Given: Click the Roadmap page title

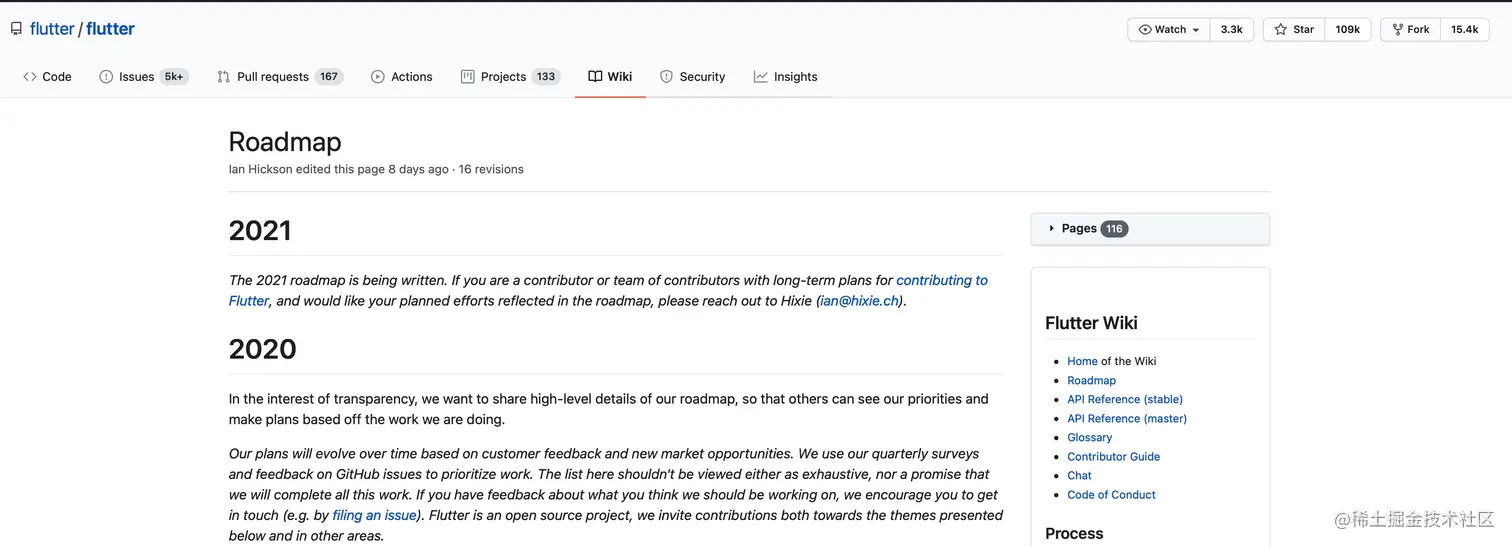Looking at the screenshot, I should pos(285,141).
